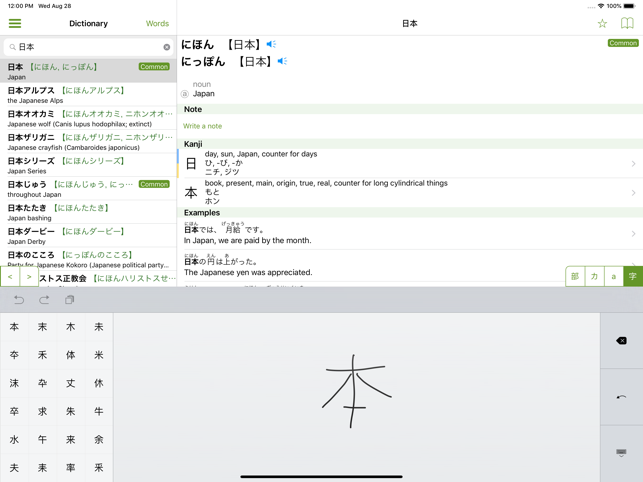Open the book icon in header

click(627, 23)
